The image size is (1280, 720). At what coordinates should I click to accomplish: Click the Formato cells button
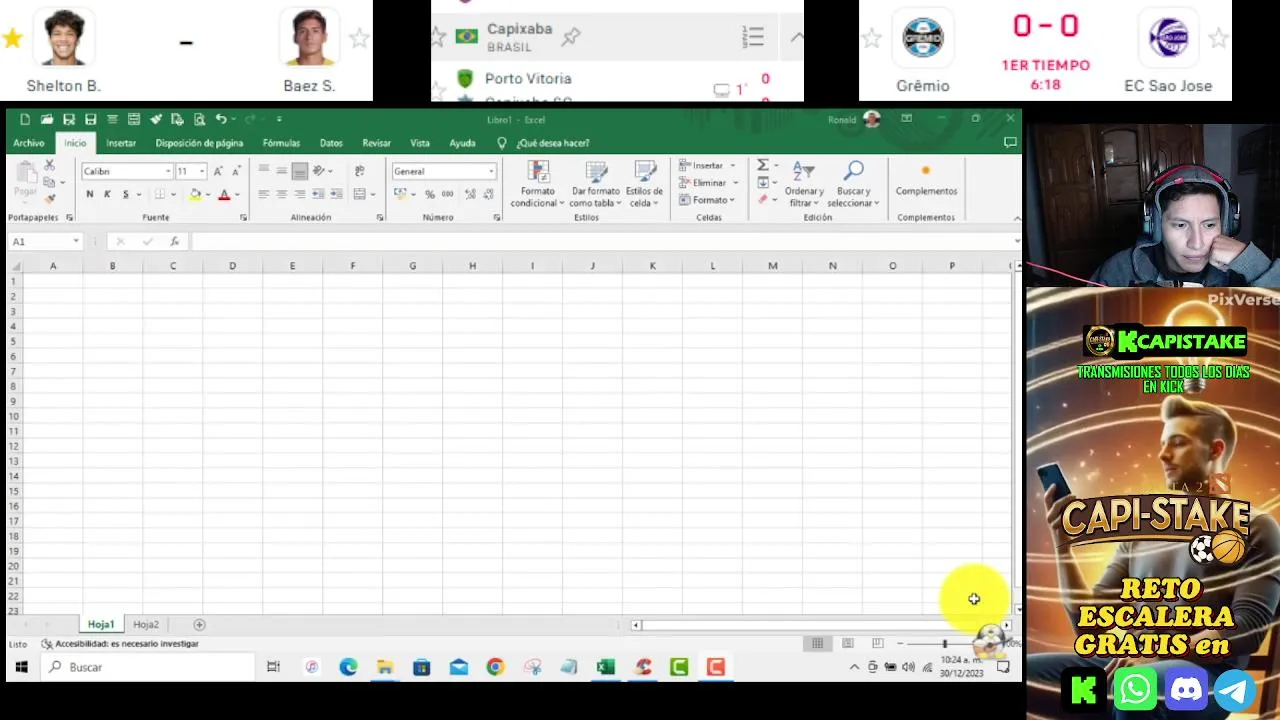click(708, 200)
